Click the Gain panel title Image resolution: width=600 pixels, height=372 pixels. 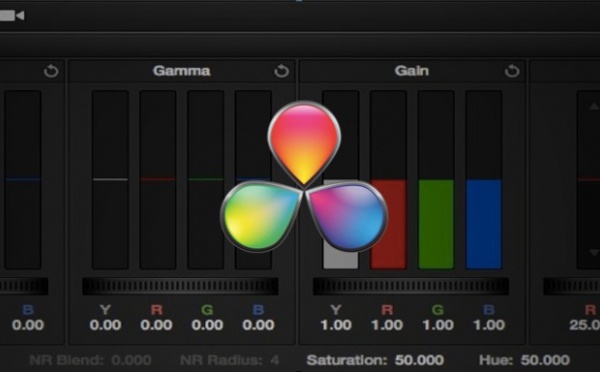[411, 71]
